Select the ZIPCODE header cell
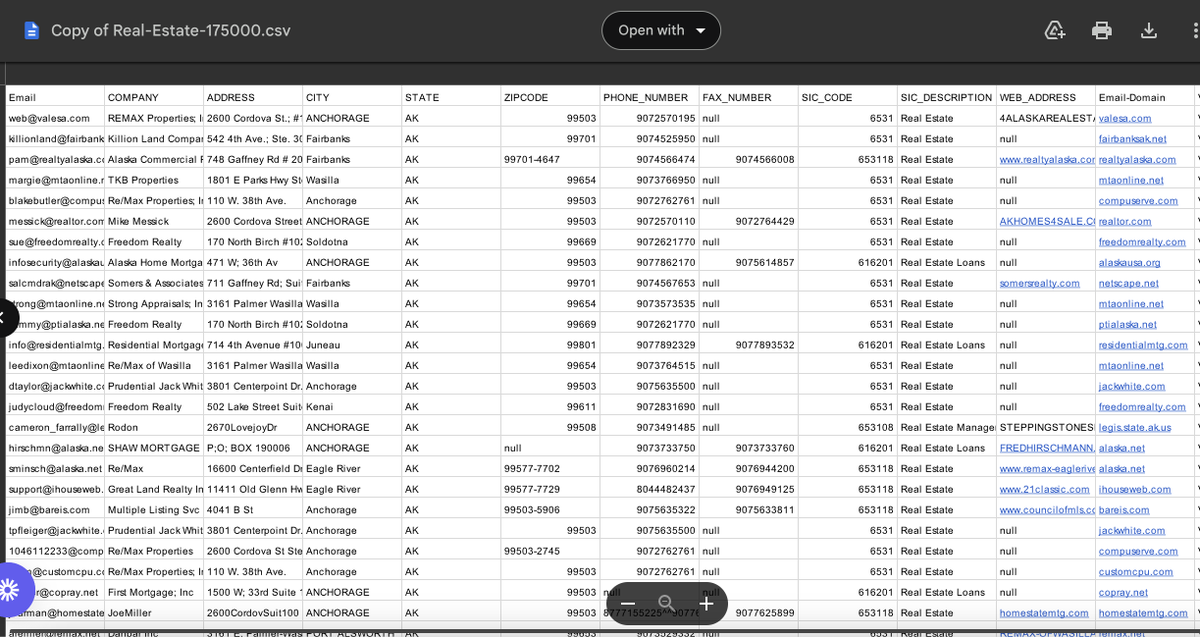The height and width of the screenshot is (637, 1200). [550, 97]
